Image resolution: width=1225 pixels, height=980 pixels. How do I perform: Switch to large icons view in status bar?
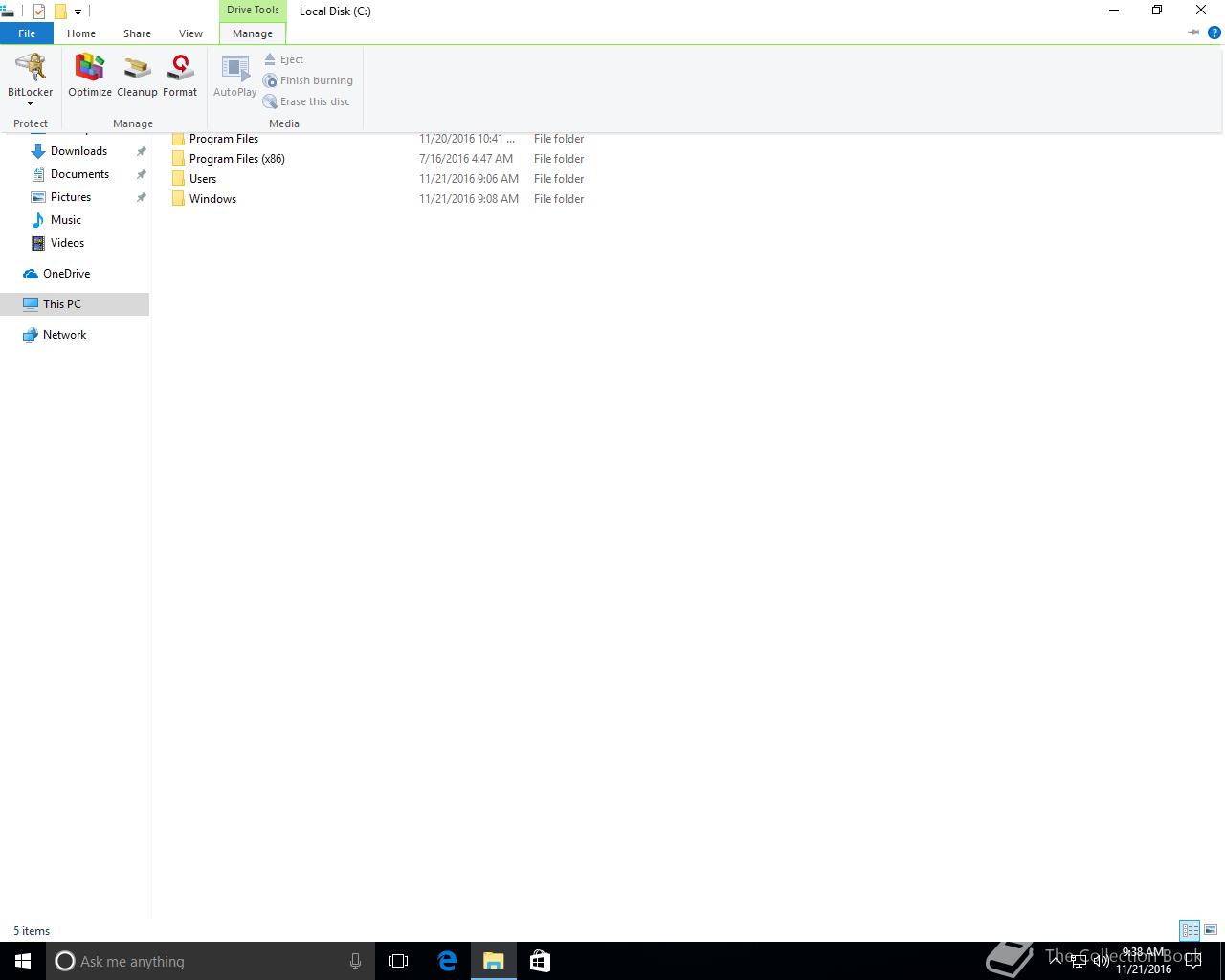(x=1211, y=930)
